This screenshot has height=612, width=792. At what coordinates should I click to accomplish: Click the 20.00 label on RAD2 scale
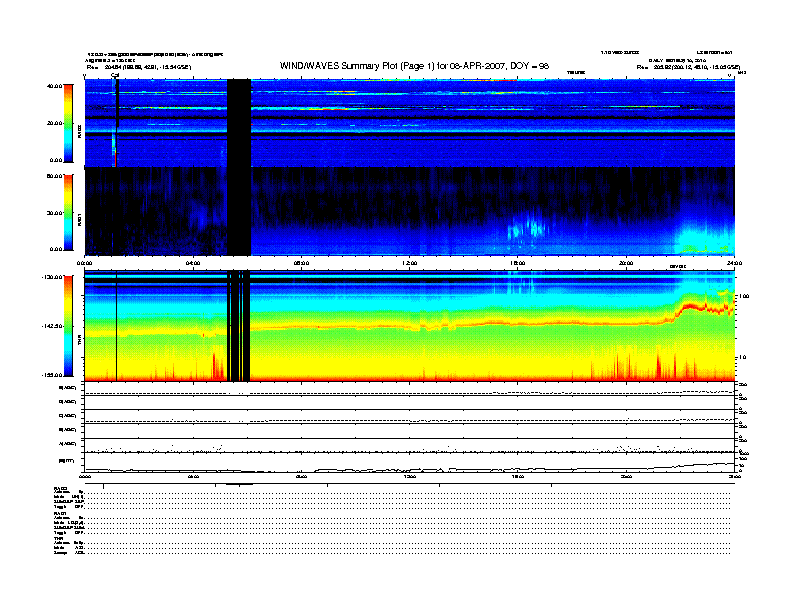(55, 123)
